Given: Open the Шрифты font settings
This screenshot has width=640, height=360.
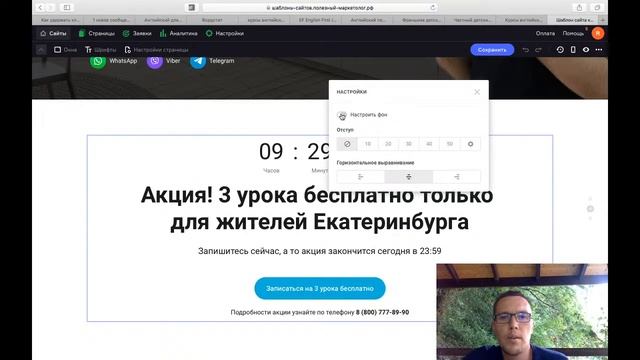Looking at the screenshot, I should [x=100, y=50].
